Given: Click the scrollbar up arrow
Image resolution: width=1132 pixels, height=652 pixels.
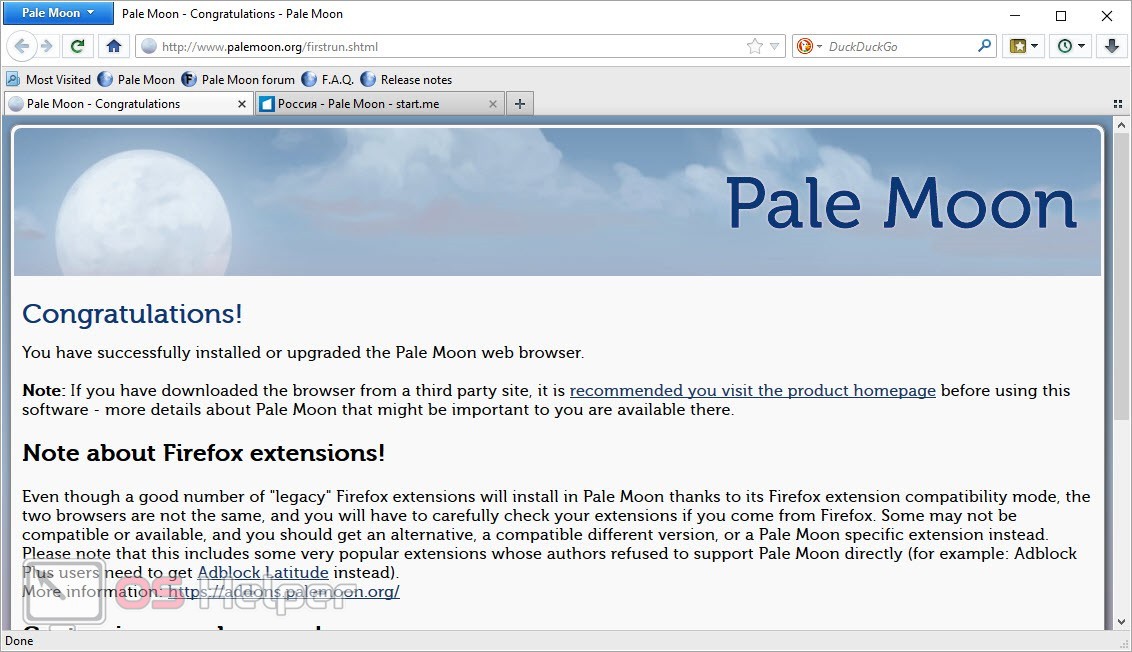Looking at the screenshot, I should pyautogui.click(x=1120, y=126).
